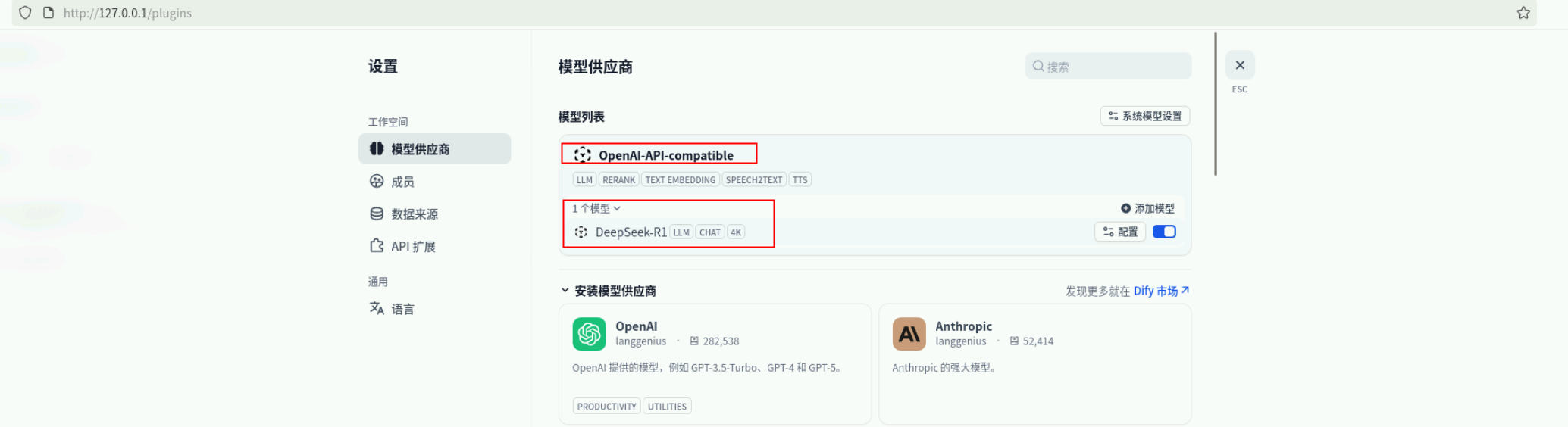Click the magnifier icon in search box
Viewport: 1568px width, 427px height.
click(1038, 66)
